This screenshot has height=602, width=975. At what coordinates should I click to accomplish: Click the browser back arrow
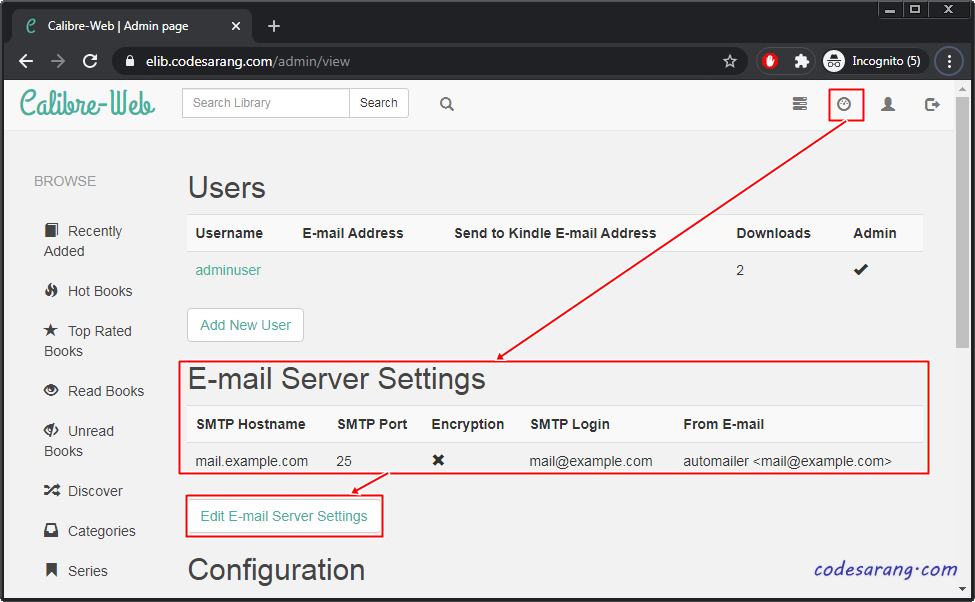click(26, 61)
